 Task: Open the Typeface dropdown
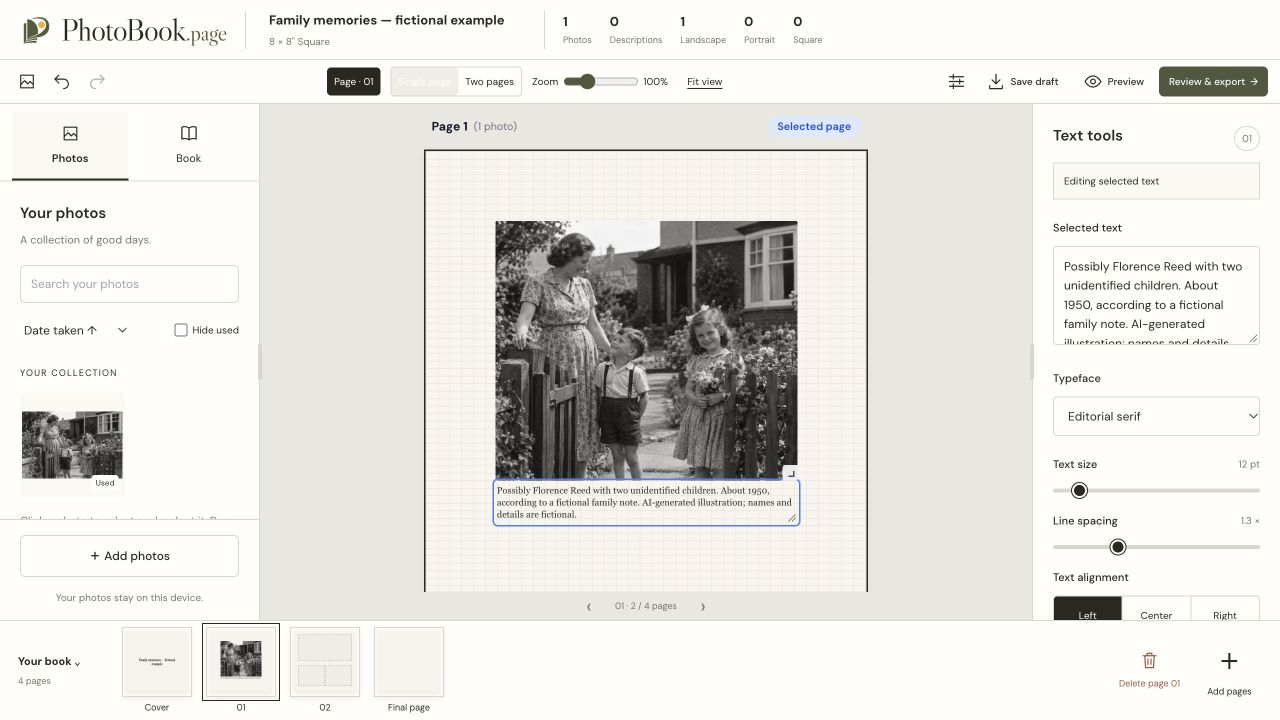[1156, 416]
